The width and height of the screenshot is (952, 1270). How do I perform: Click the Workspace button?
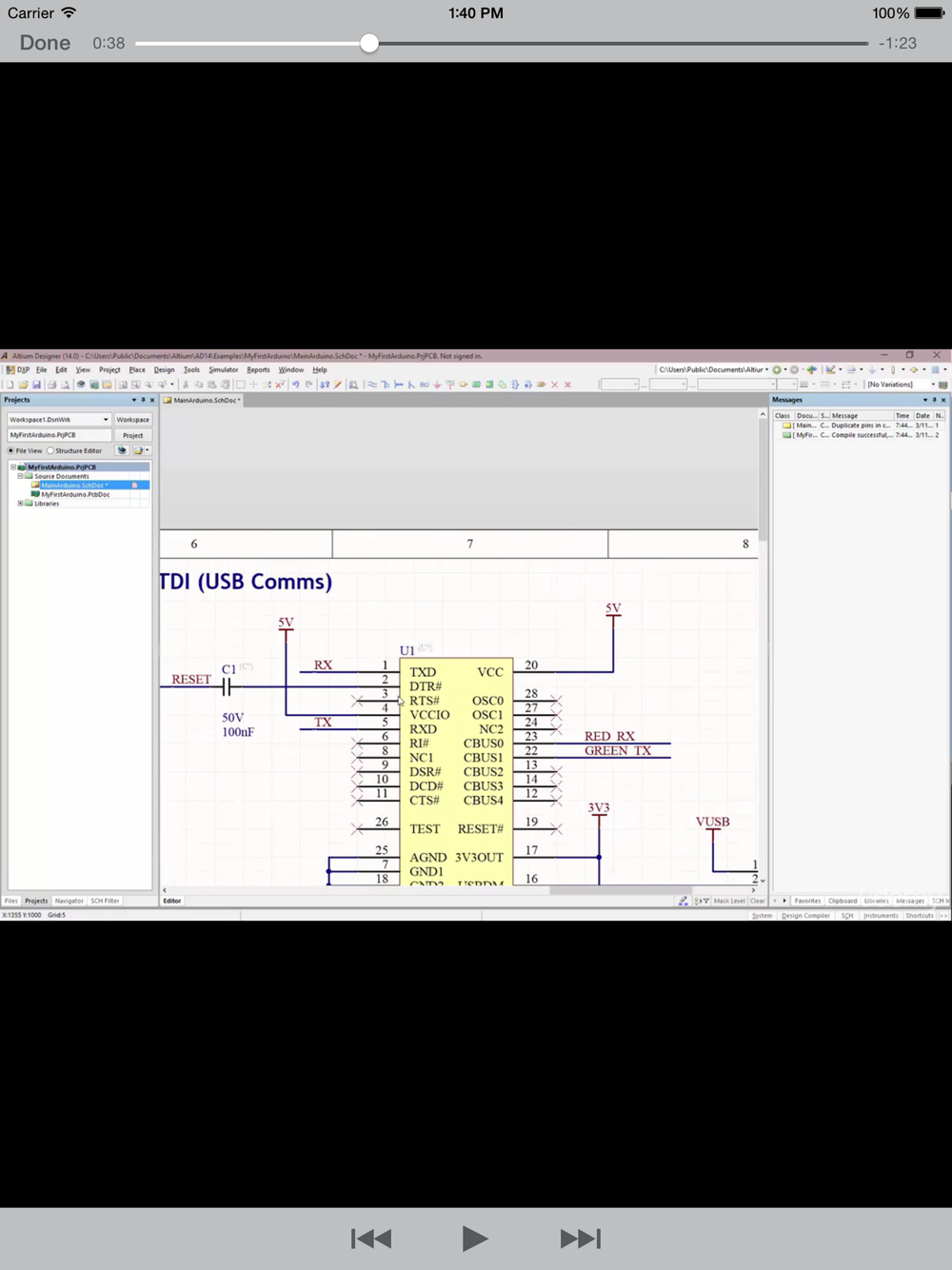click(133, 419)
